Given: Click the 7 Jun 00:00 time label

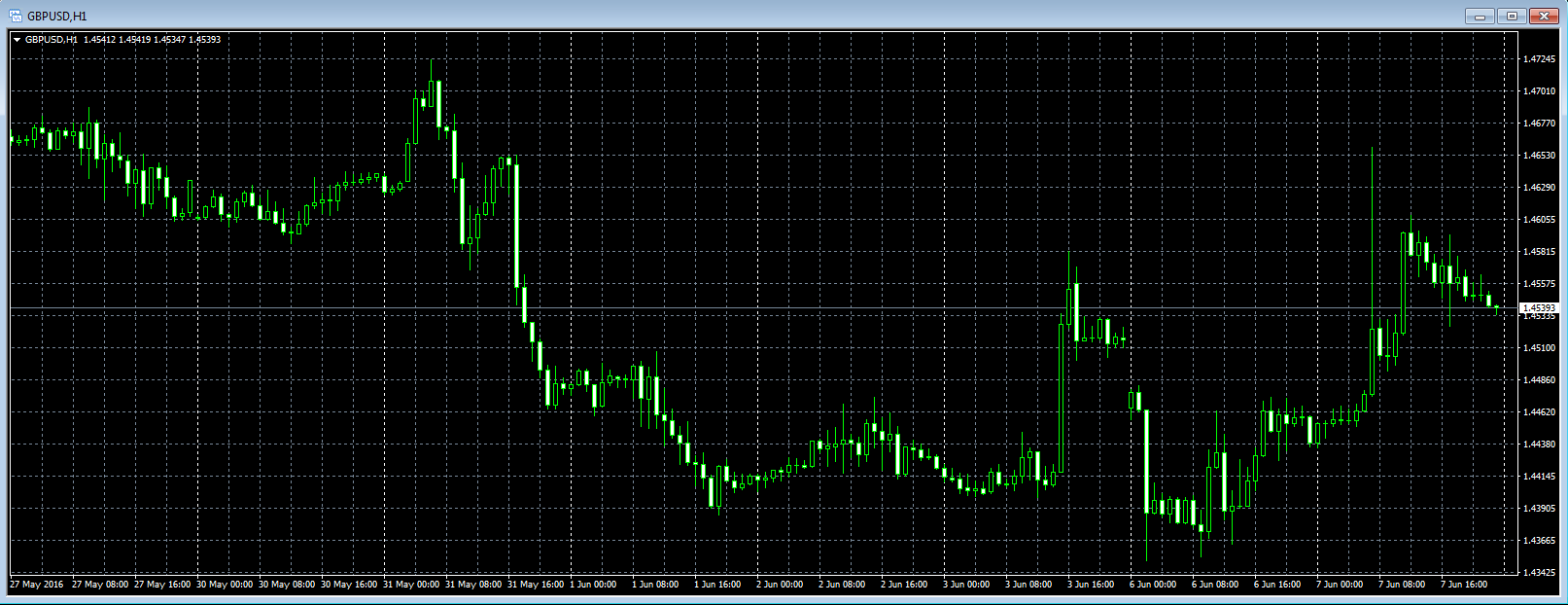Looking at the screenshot, I should click(1340, 585).
